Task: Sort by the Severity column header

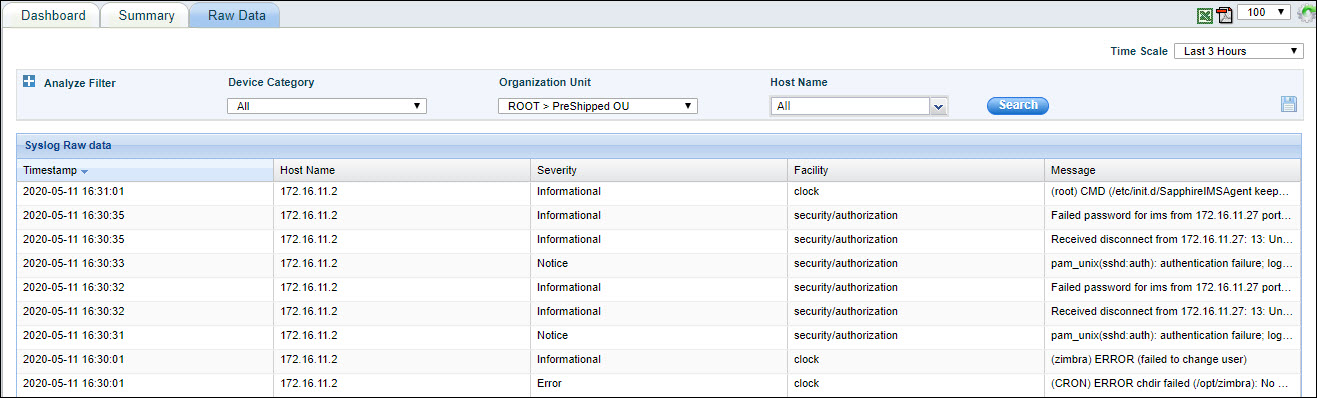Action: 659,171
